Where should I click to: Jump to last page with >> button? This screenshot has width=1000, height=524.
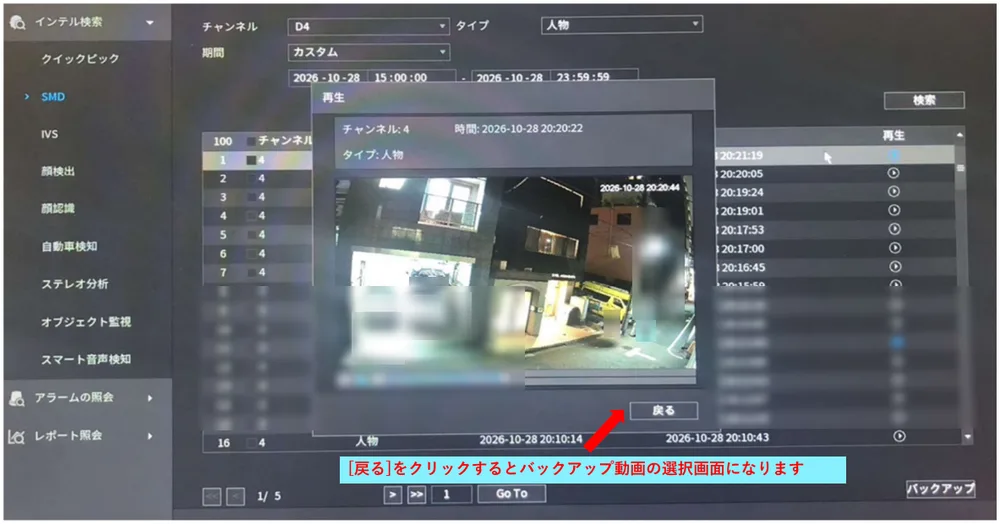click(x=416, y=494)
